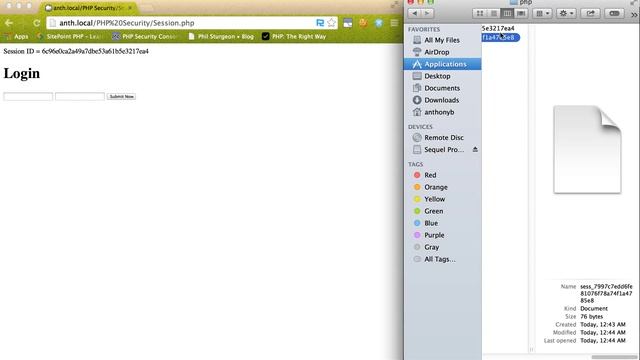Open the SitePoint PHP bookmark
Viewport: 640px width, 360px height.
pos(69,36)
